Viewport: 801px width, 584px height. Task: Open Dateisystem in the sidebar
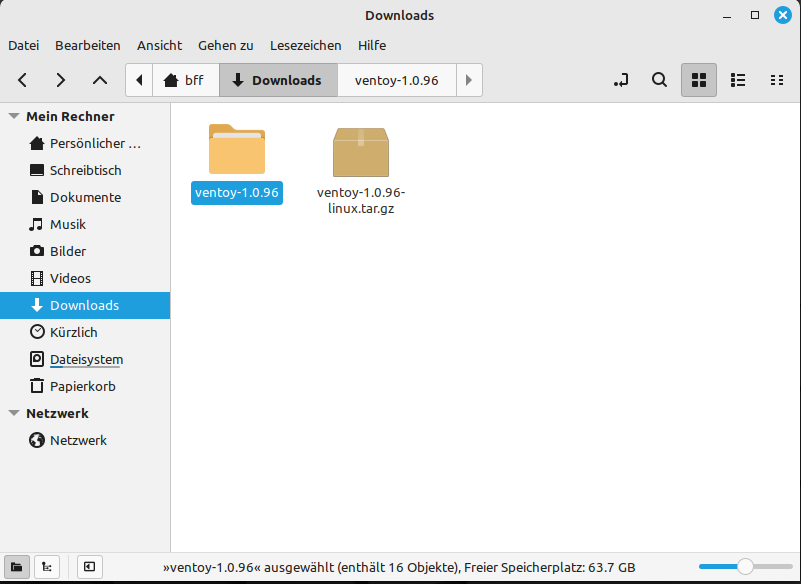(x=85, y=360)
